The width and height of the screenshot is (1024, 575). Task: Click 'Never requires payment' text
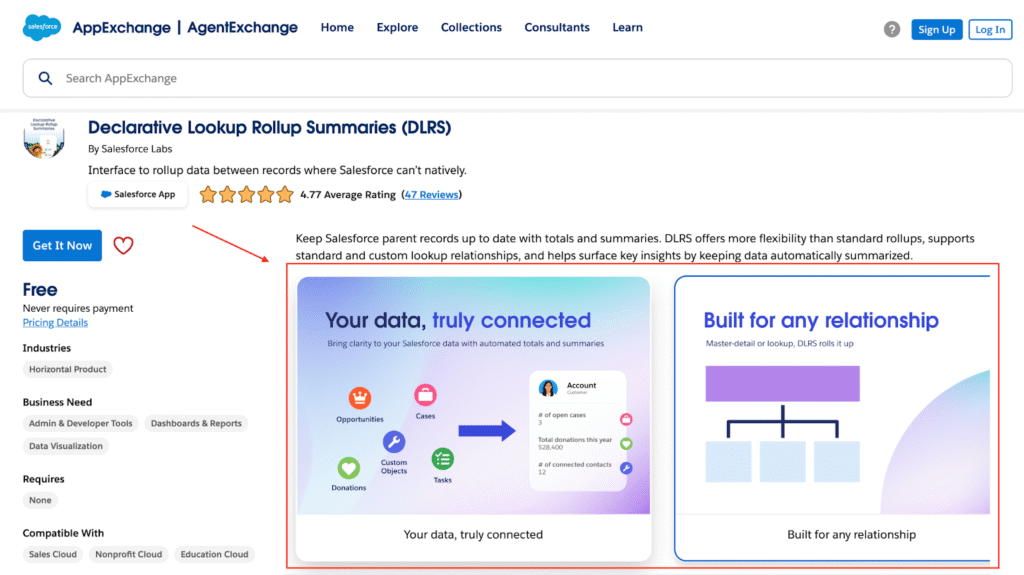pyautogui.click(x=78, y=308)
